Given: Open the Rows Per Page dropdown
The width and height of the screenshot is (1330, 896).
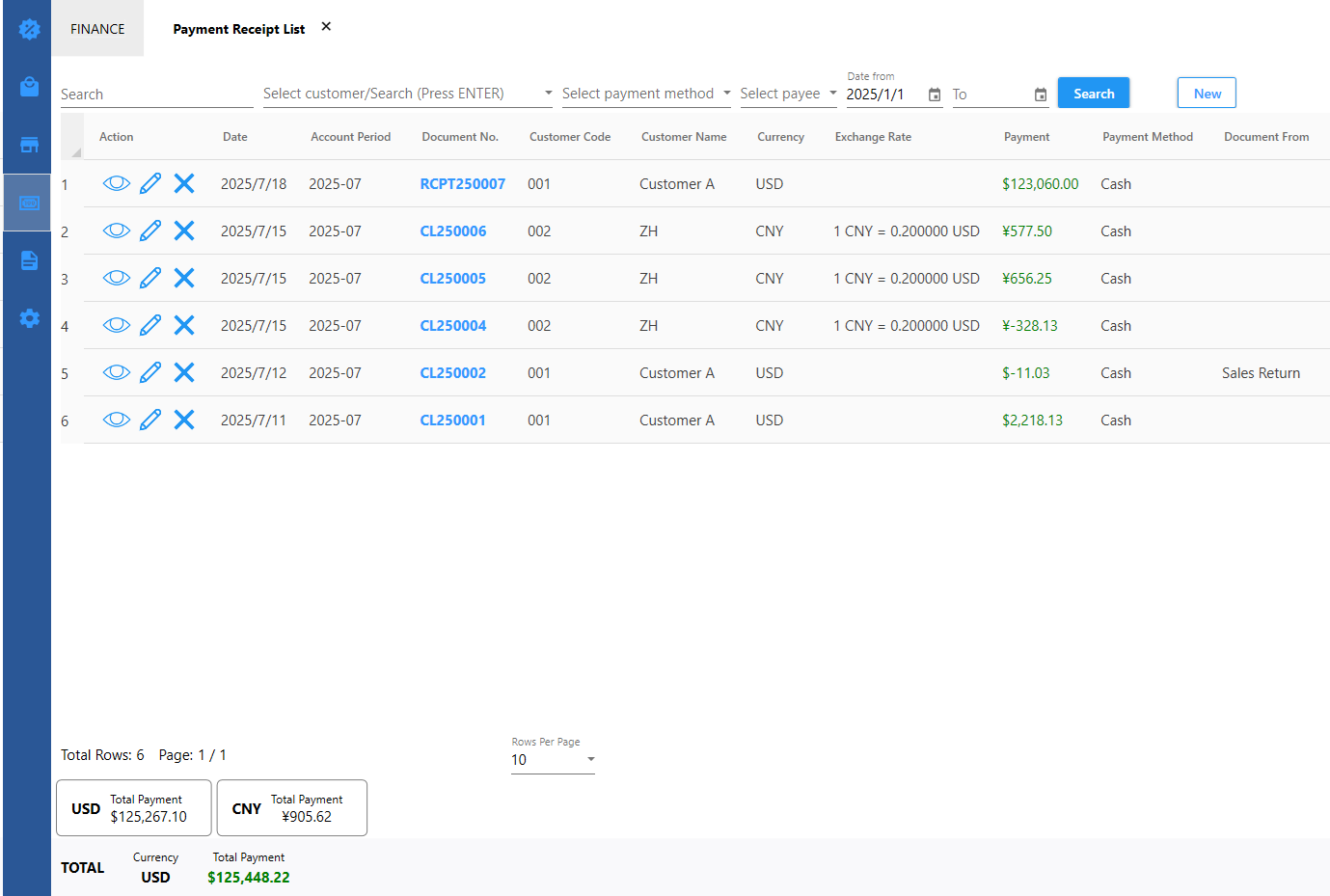Looking at the screenshot, I should click(x=553, y=760).
